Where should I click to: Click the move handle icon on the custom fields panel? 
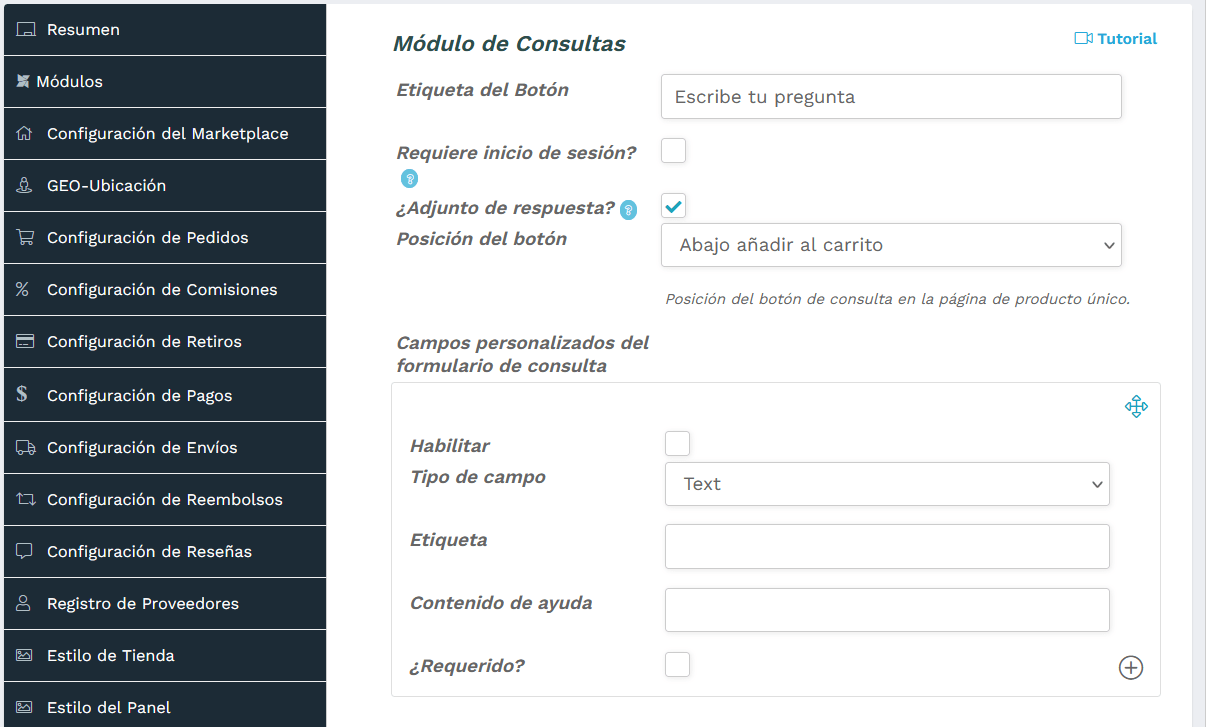click(x=1137, y=407)
